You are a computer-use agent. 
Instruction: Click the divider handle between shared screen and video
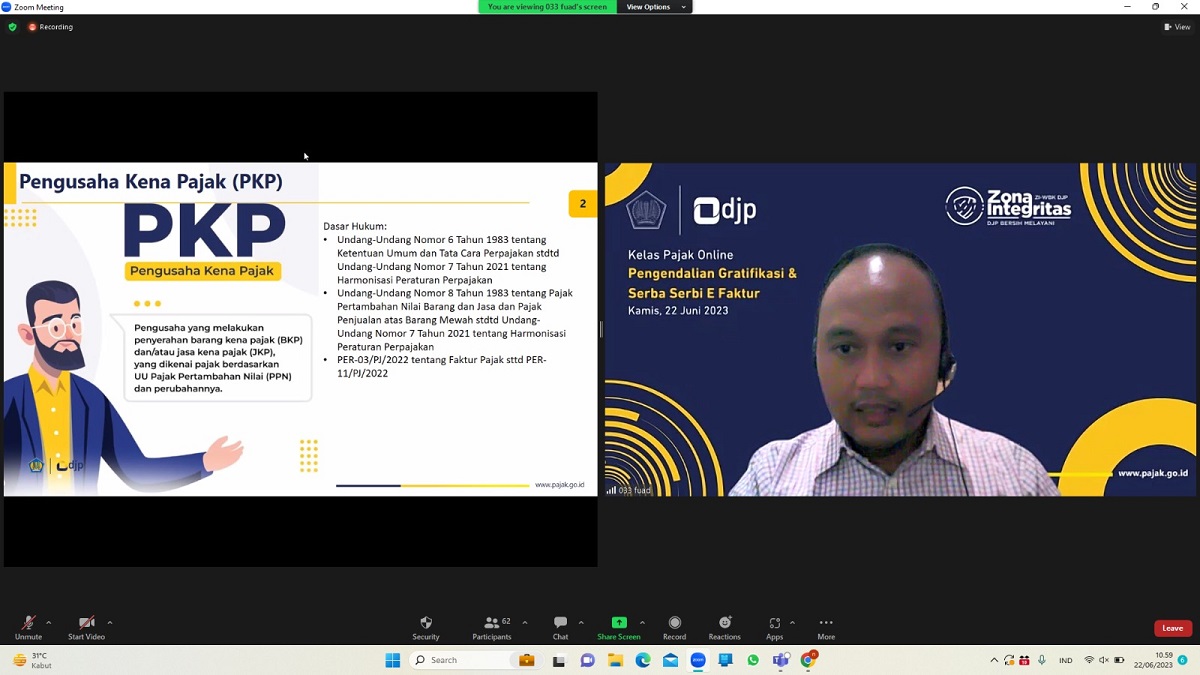click(x=601, y=329)
